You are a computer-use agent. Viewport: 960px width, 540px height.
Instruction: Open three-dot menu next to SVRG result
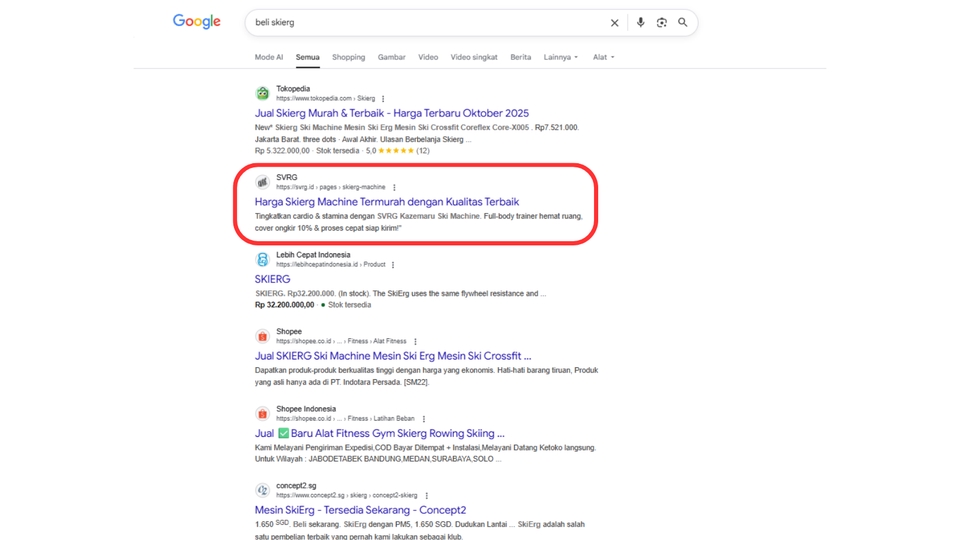coord(394,188)
